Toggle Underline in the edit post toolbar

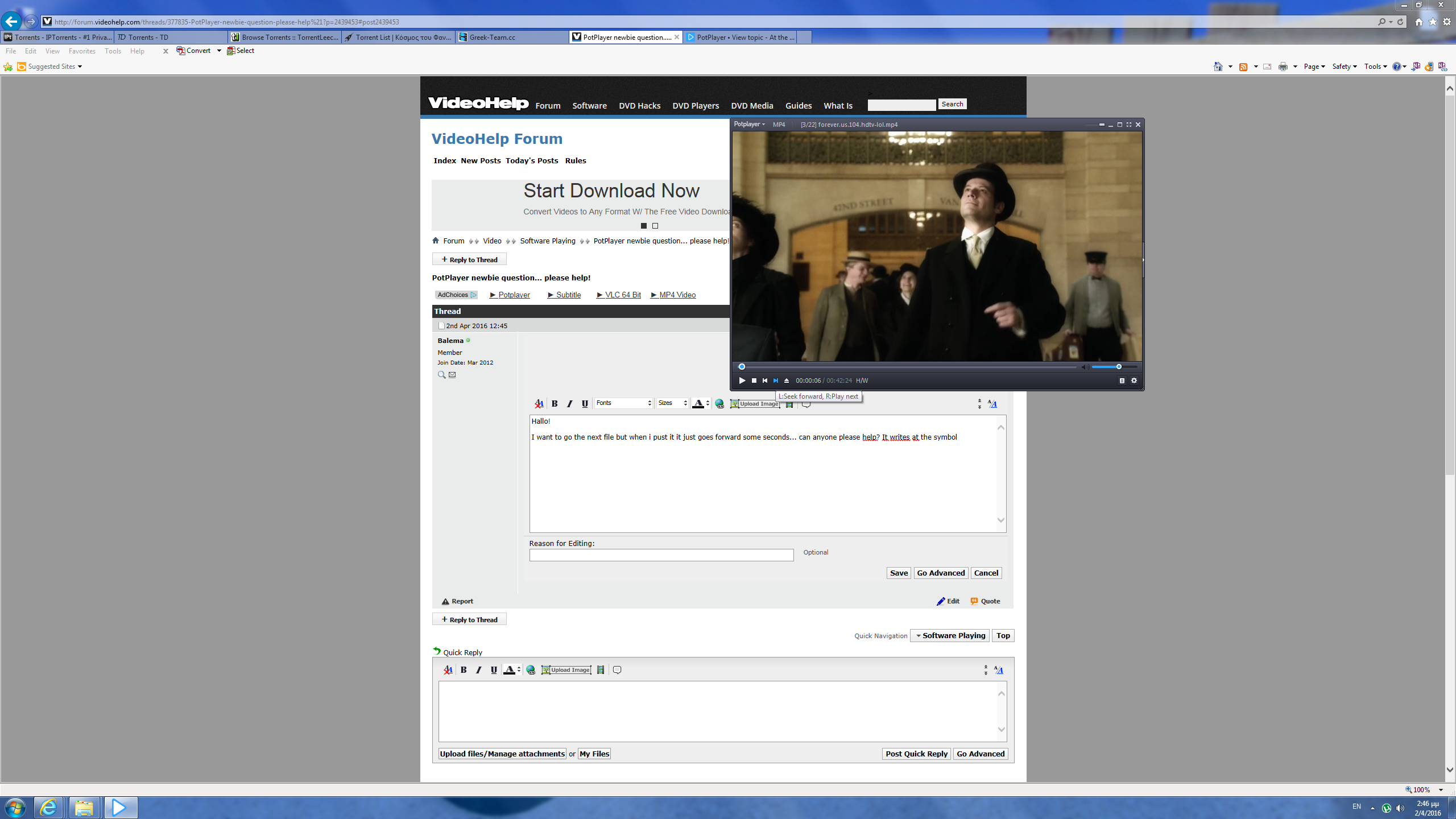click(585, 403)
